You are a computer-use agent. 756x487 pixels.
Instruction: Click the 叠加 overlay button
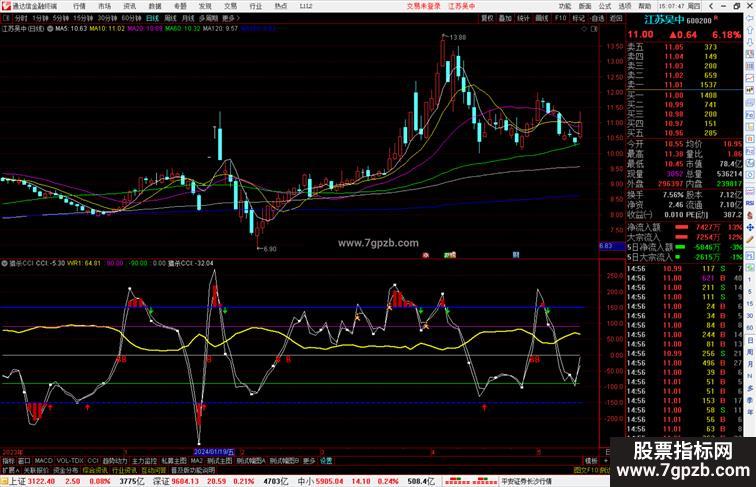click(505, 18)
